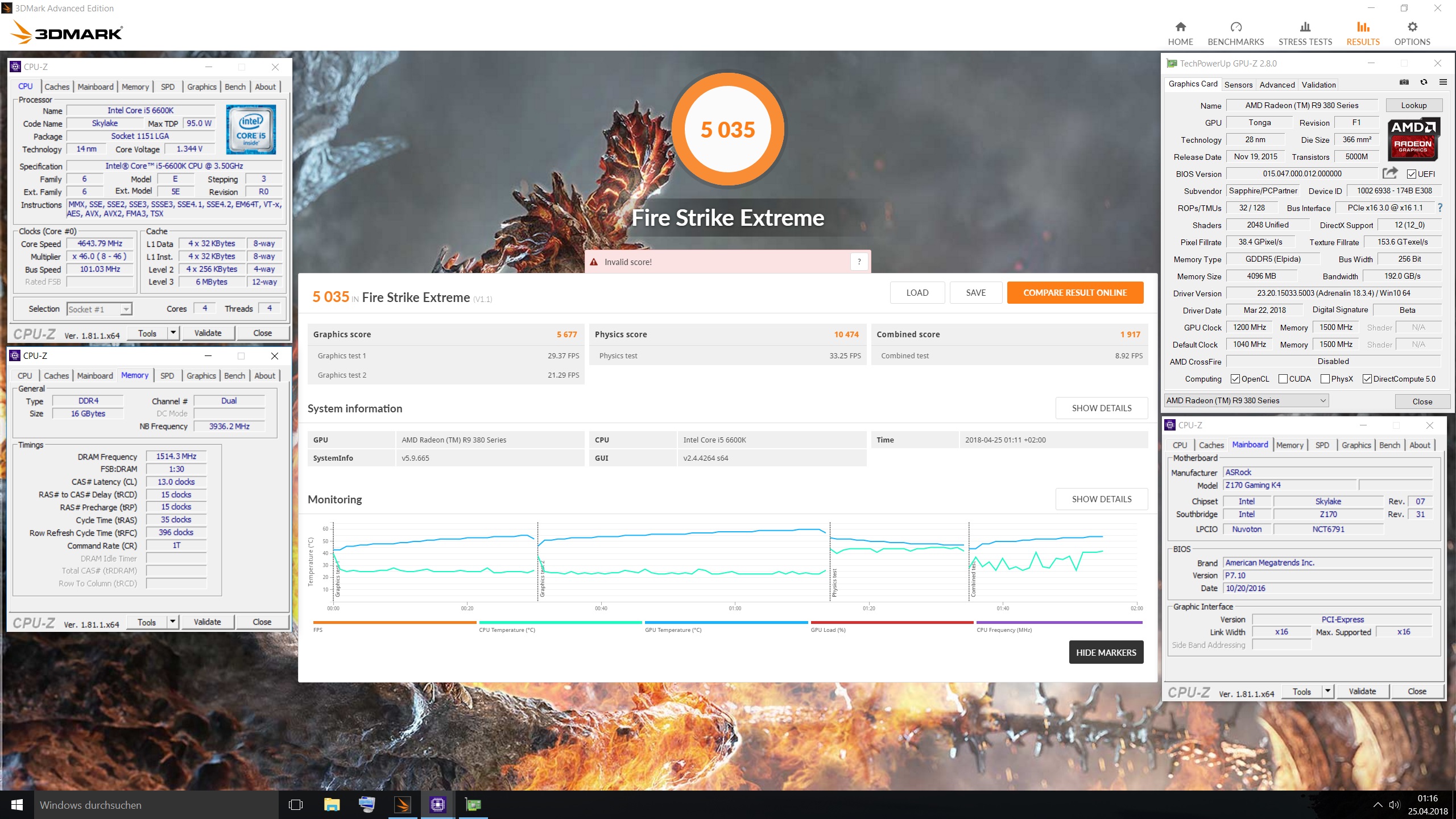Click COMPARE RESULT ONLINE button

coord(1075,292)
